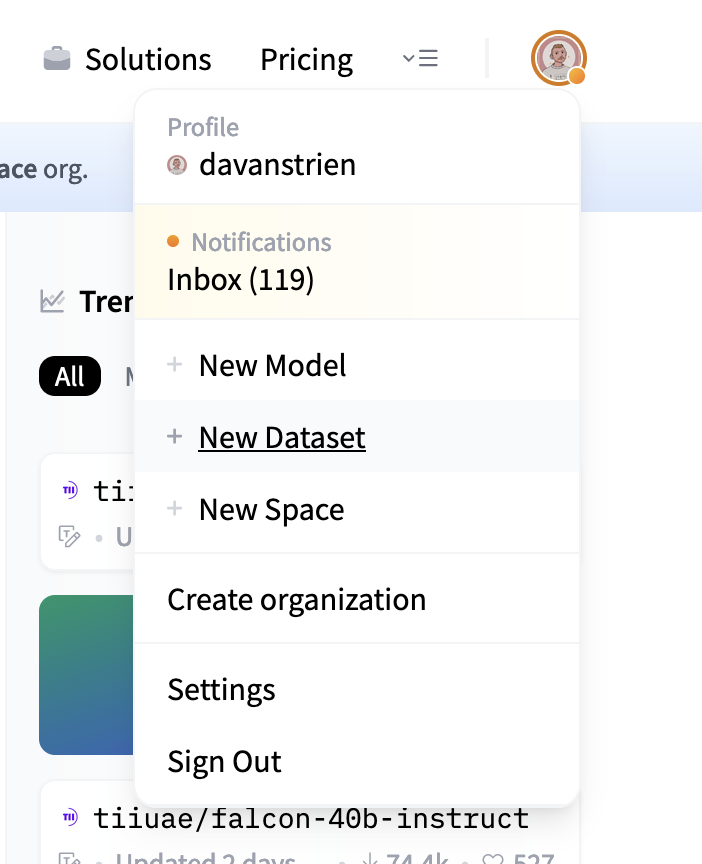The height and width of the screenshot is (864, 702).
Task: Click the plus icon beside New Space
Action: click(176, 509)
